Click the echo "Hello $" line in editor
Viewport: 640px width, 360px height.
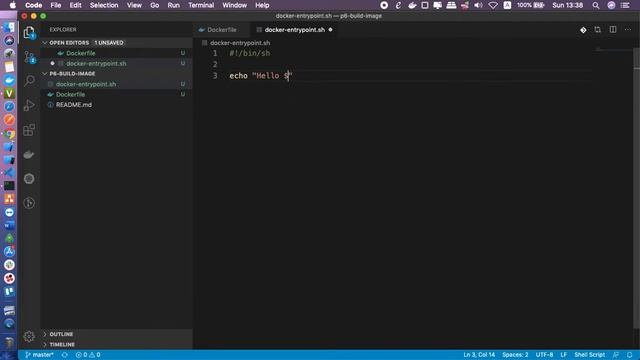[x=261, y=76]
